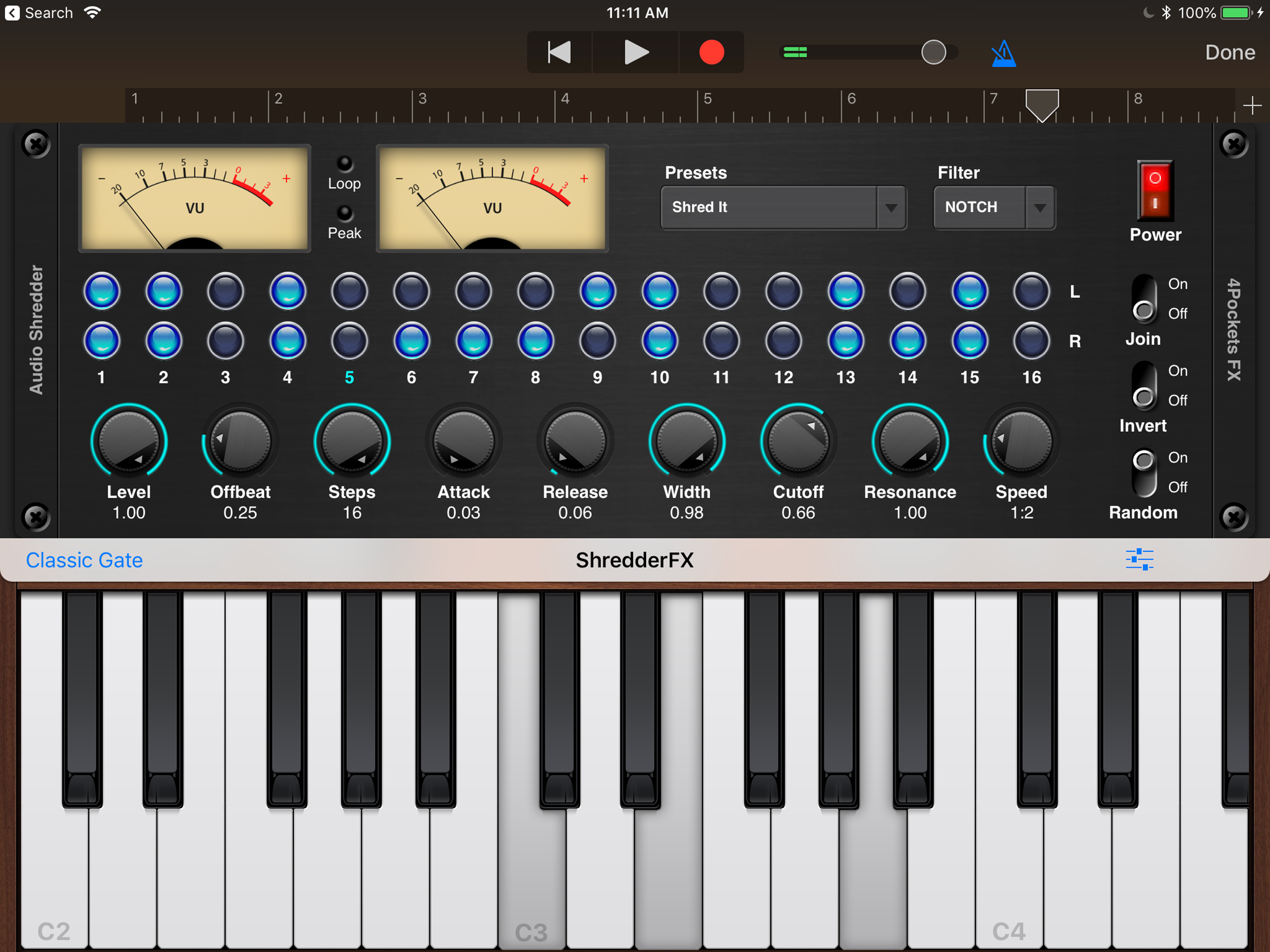Toggle the Invert switch
1270x952 pixels.
click(1144, 386)
